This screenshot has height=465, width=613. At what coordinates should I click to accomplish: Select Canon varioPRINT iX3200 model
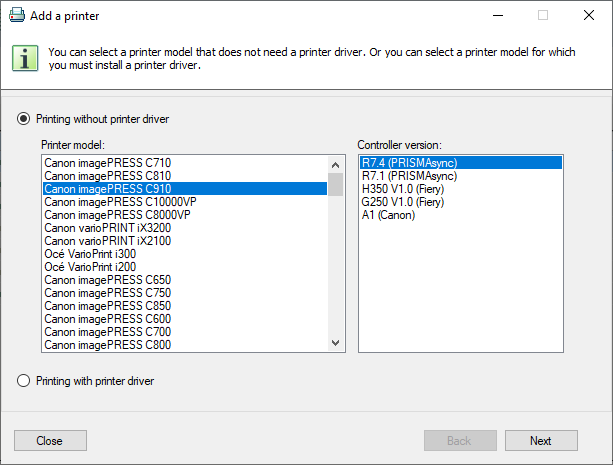108,228
